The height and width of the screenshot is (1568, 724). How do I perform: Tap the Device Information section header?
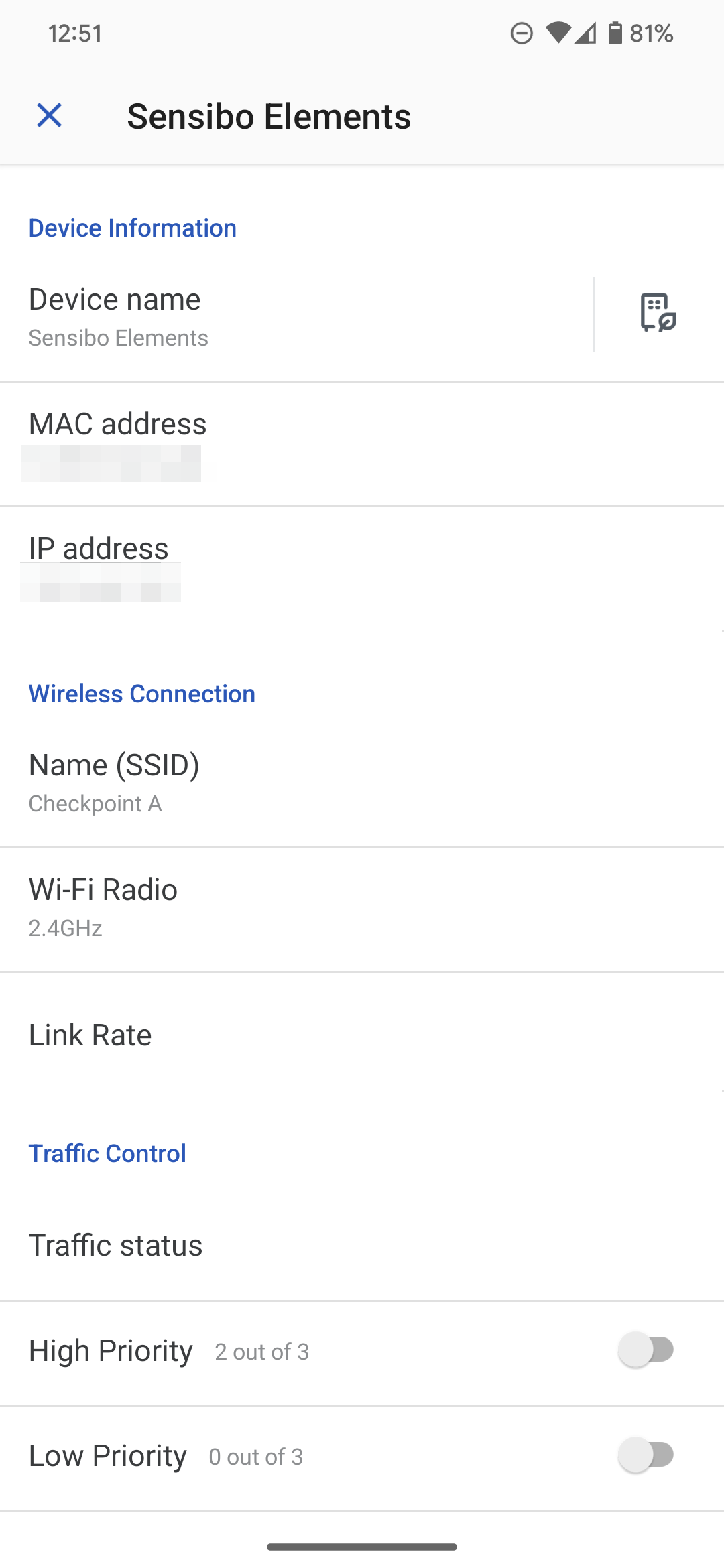(x=133, y=228)
